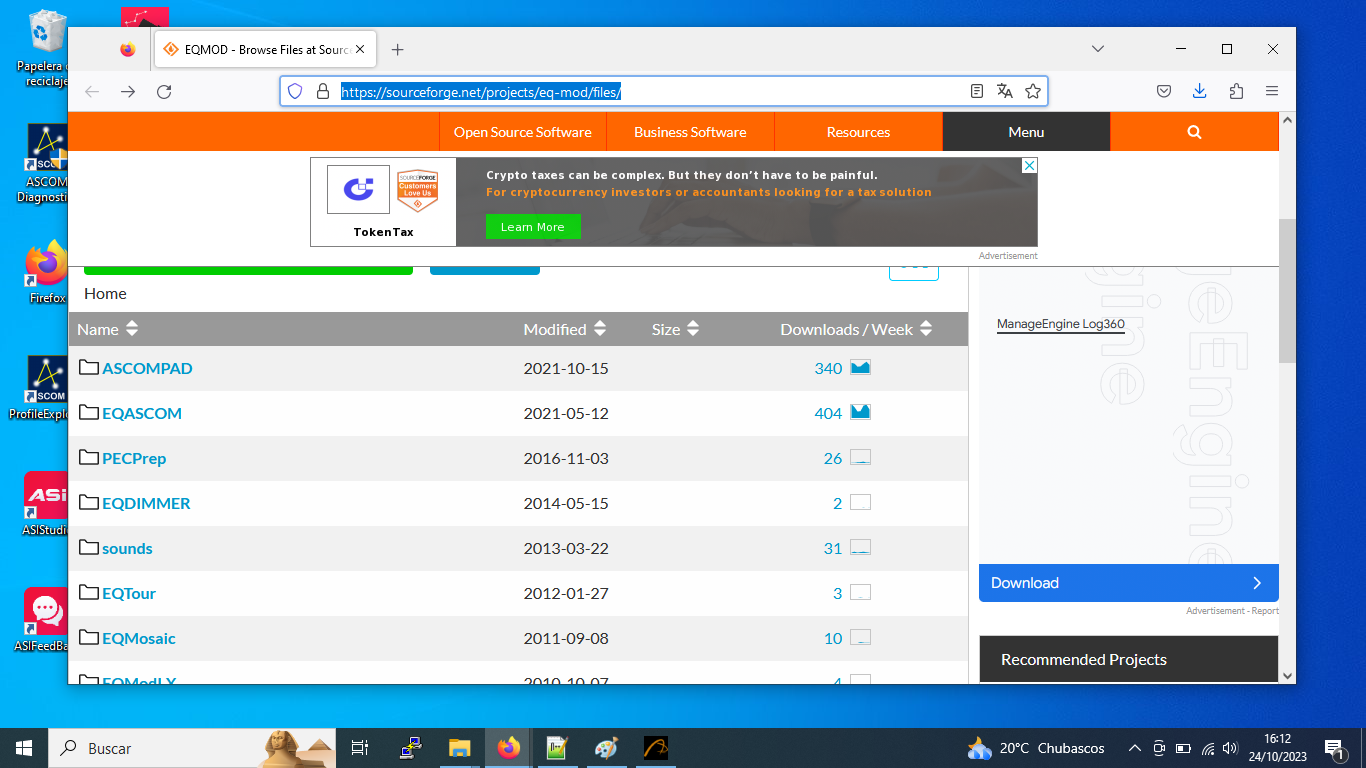Click the SourceForge search magnifier icon
Screen dimensions: 1366x768
coord(1194,132)
